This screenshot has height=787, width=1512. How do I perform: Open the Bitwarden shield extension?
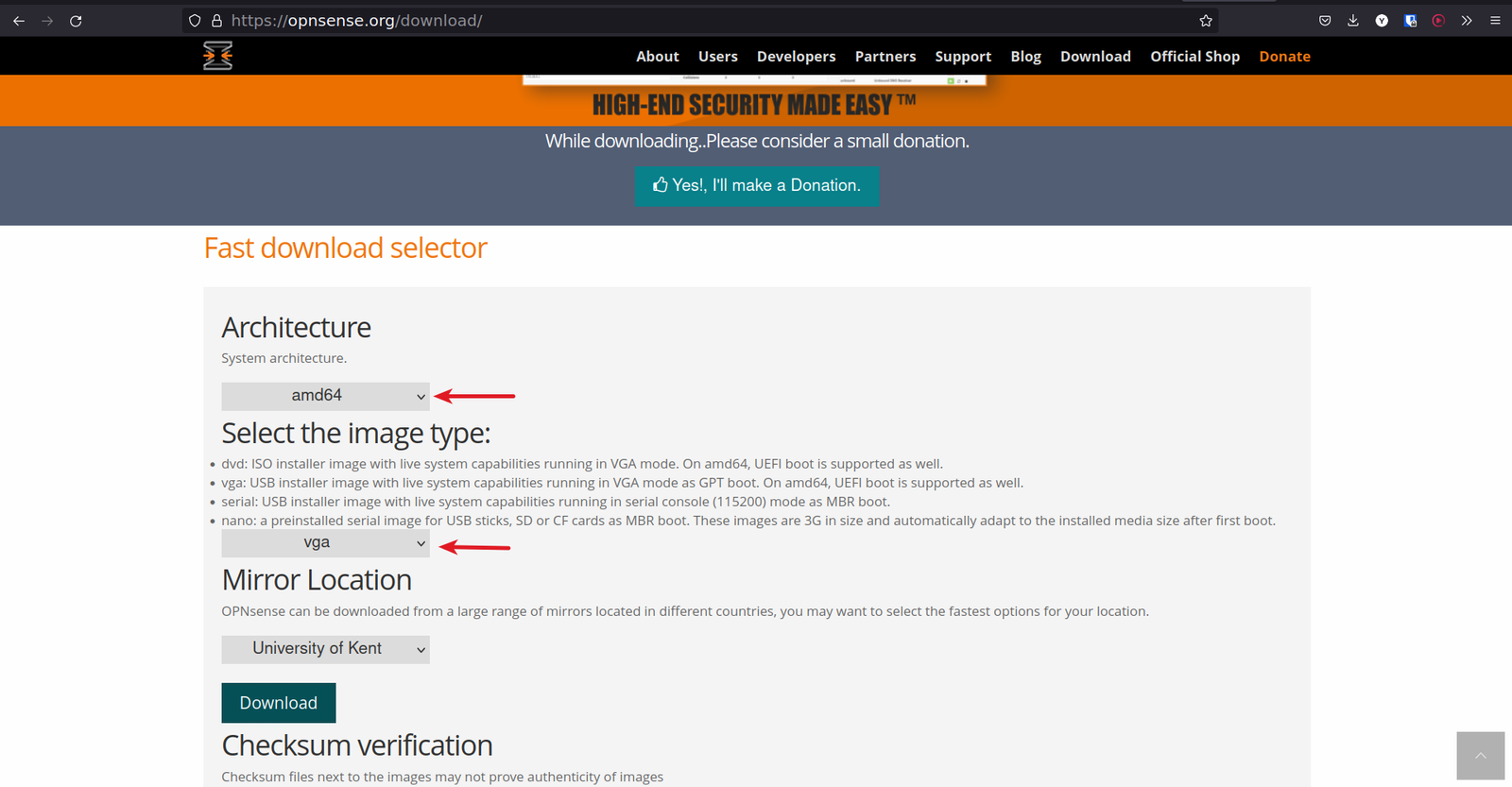tap(1410, 21)
